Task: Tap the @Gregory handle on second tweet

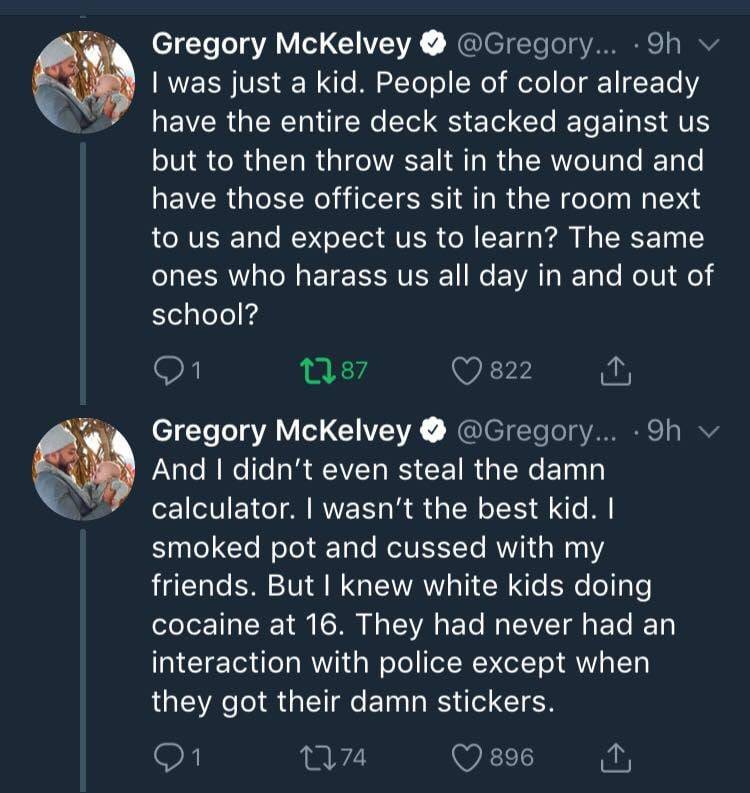Action: (x=538, y=430)
